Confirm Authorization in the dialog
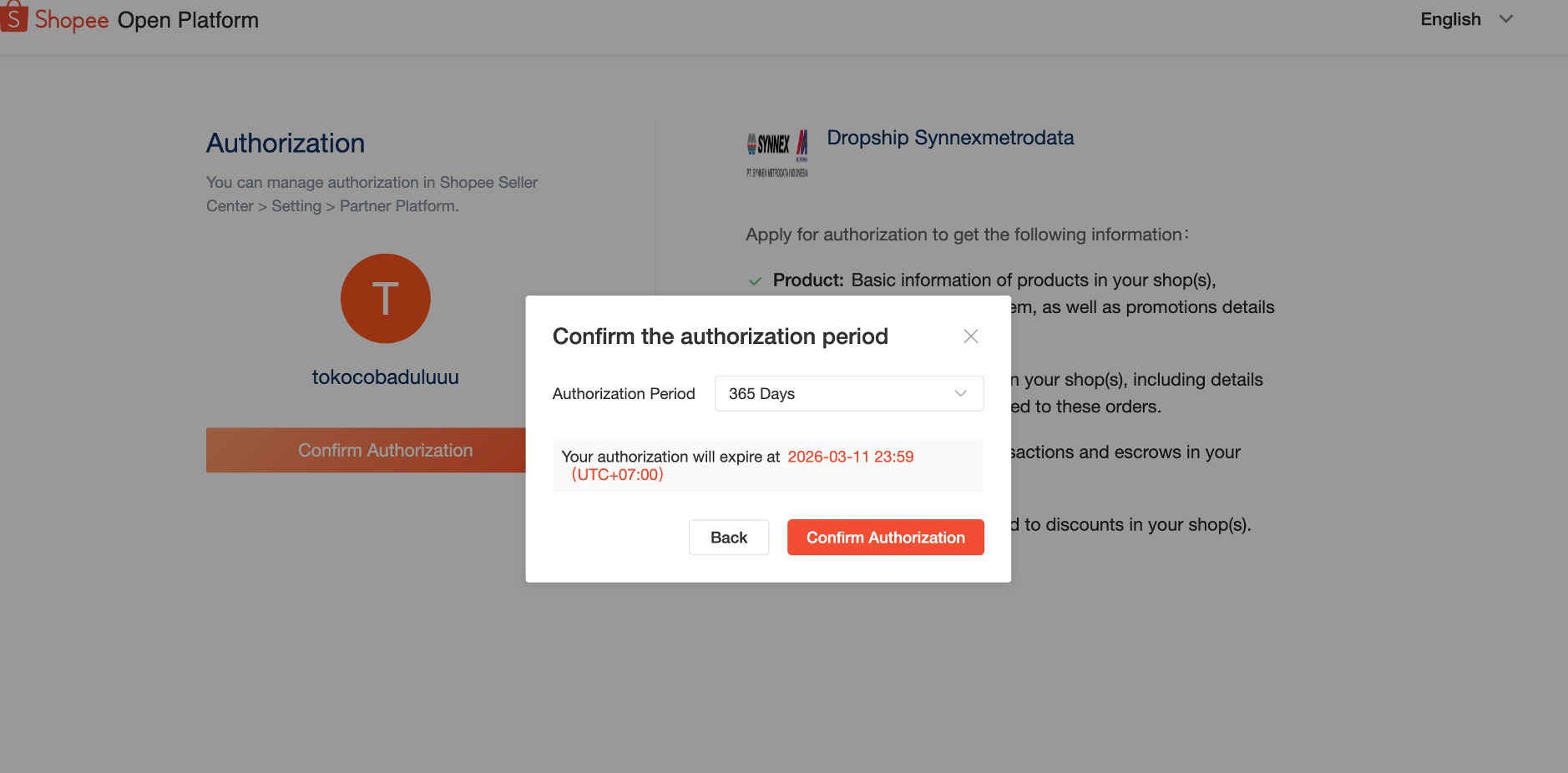The width and height of the screenshot is (1568, 773). coord(885,538)
